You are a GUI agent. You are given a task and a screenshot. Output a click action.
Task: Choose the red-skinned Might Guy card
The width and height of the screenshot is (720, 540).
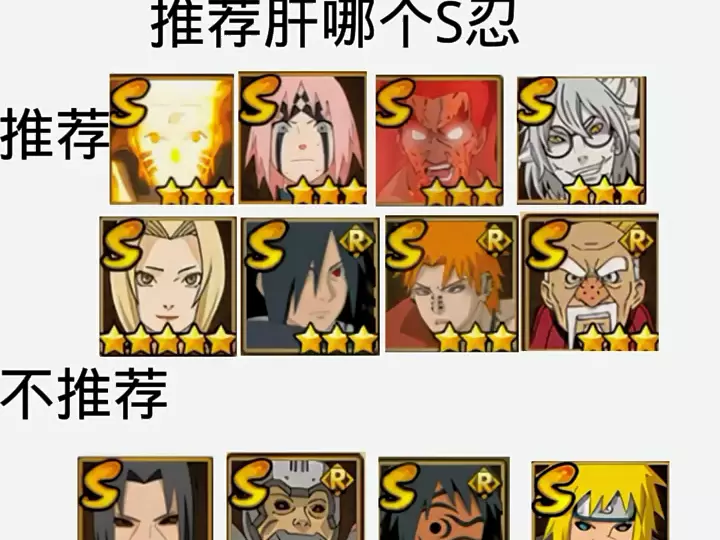pyautogui.click(x=439, y=141)
